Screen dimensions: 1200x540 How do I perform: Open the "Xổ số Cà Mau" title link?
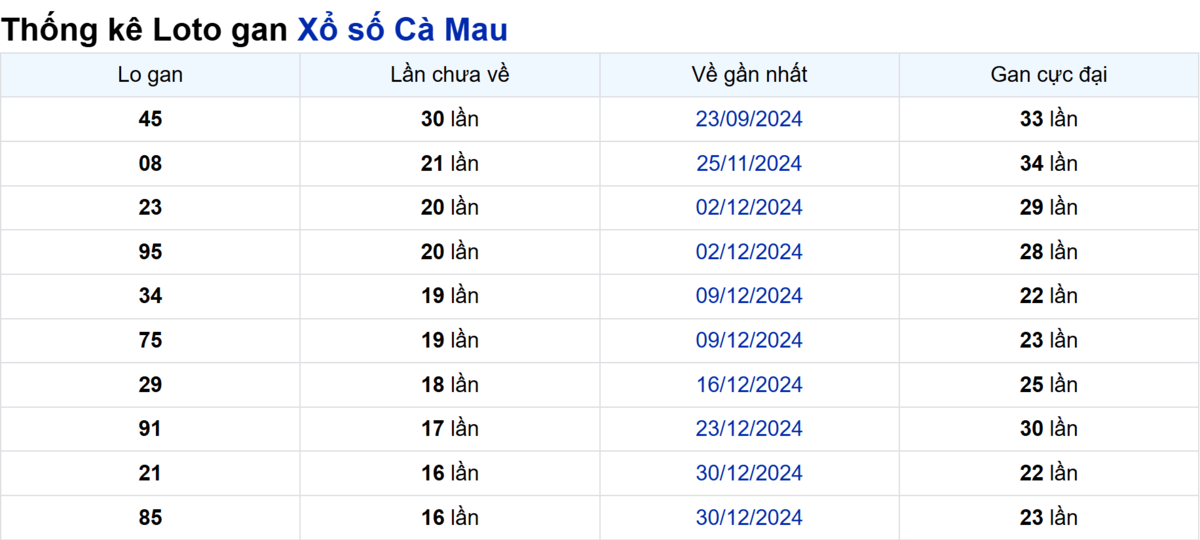point(402,30)
